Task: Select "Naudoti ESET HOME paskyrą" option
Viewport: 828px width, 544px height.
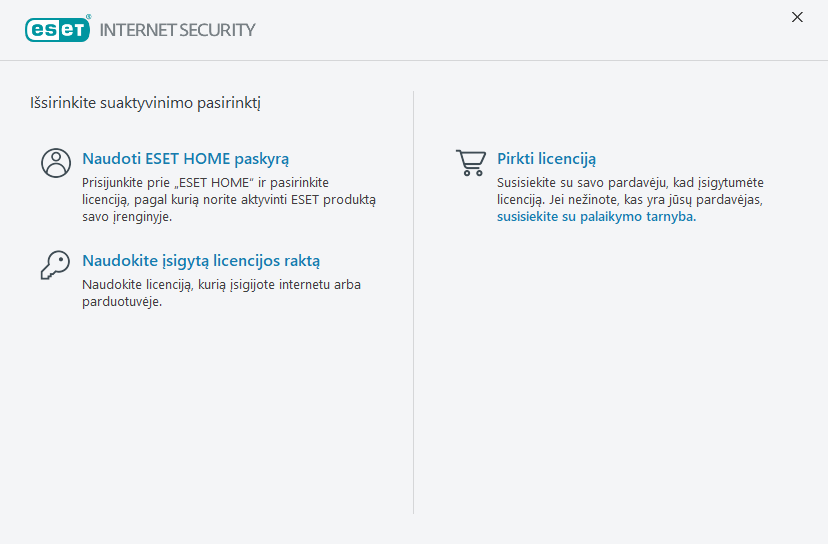Action: pos(185,159)
